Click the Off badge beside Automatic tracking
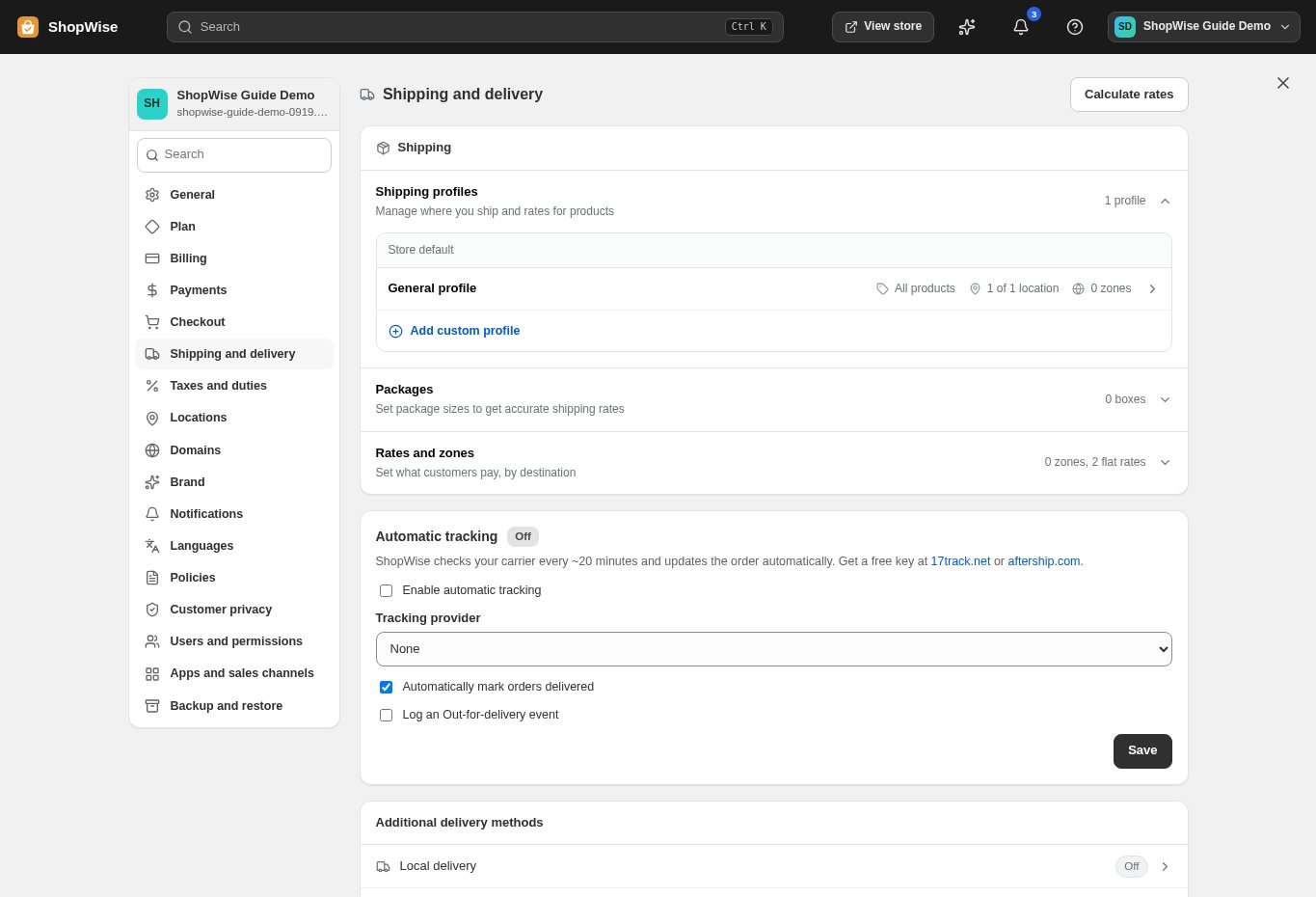This screenshot has width=1316, height=897. [523, 537]
